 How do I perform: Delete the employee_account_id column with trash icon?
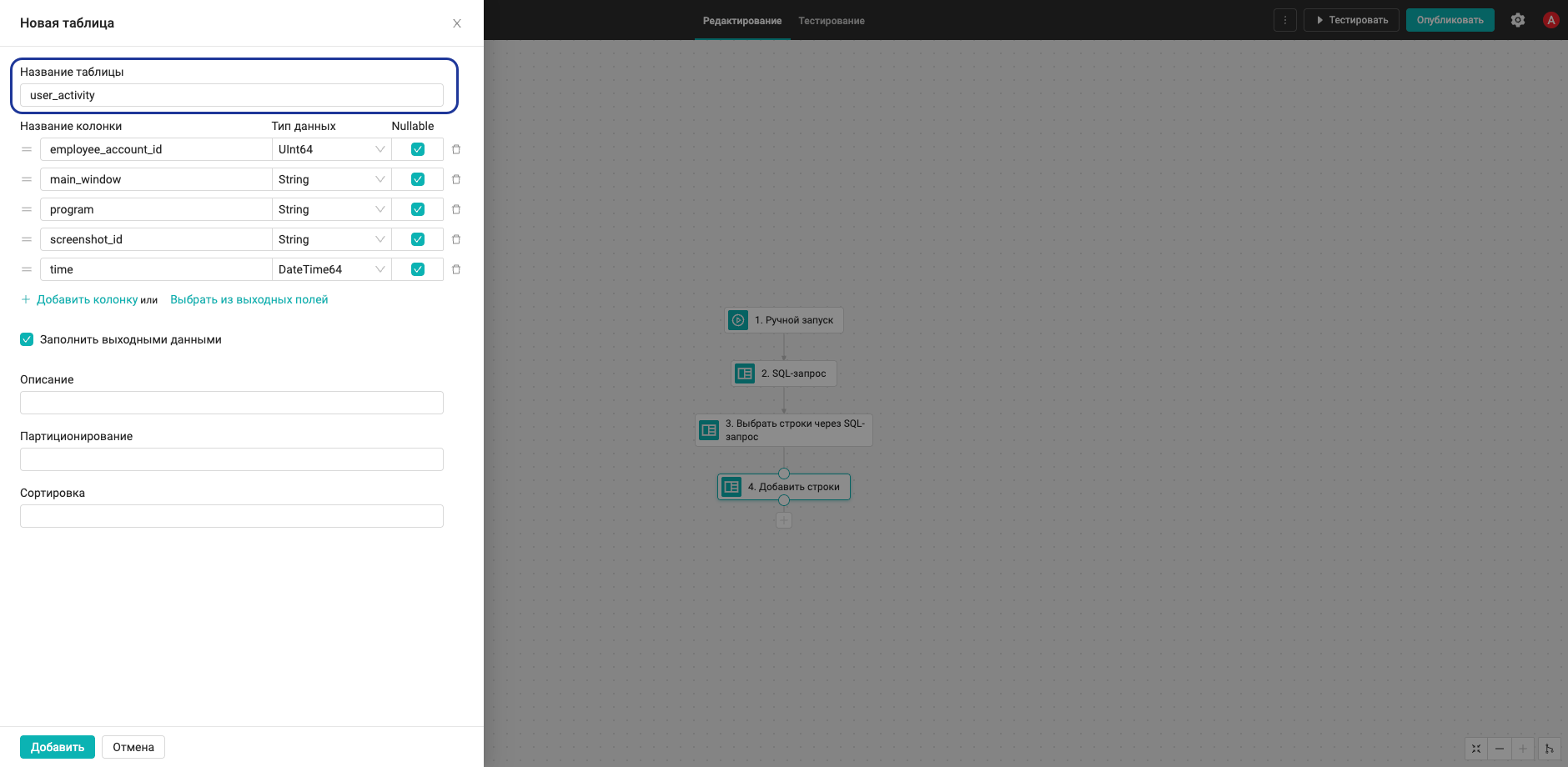pos(456,149)
